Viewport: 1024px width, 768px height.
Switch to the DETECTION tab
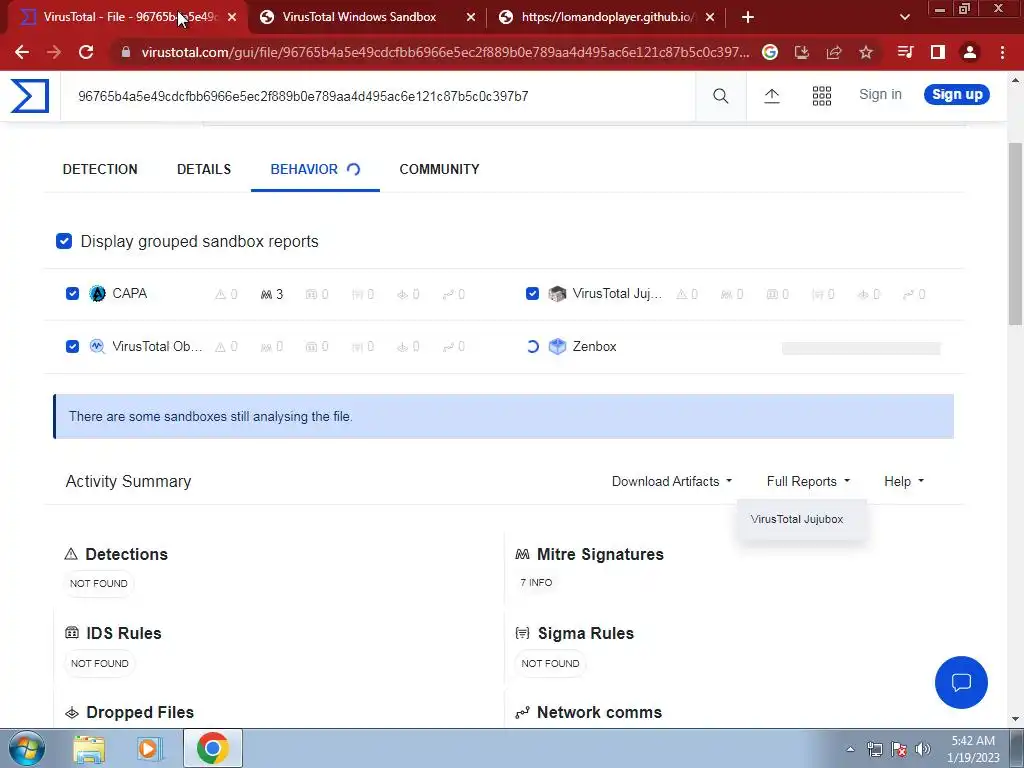(x=100, y=169)
